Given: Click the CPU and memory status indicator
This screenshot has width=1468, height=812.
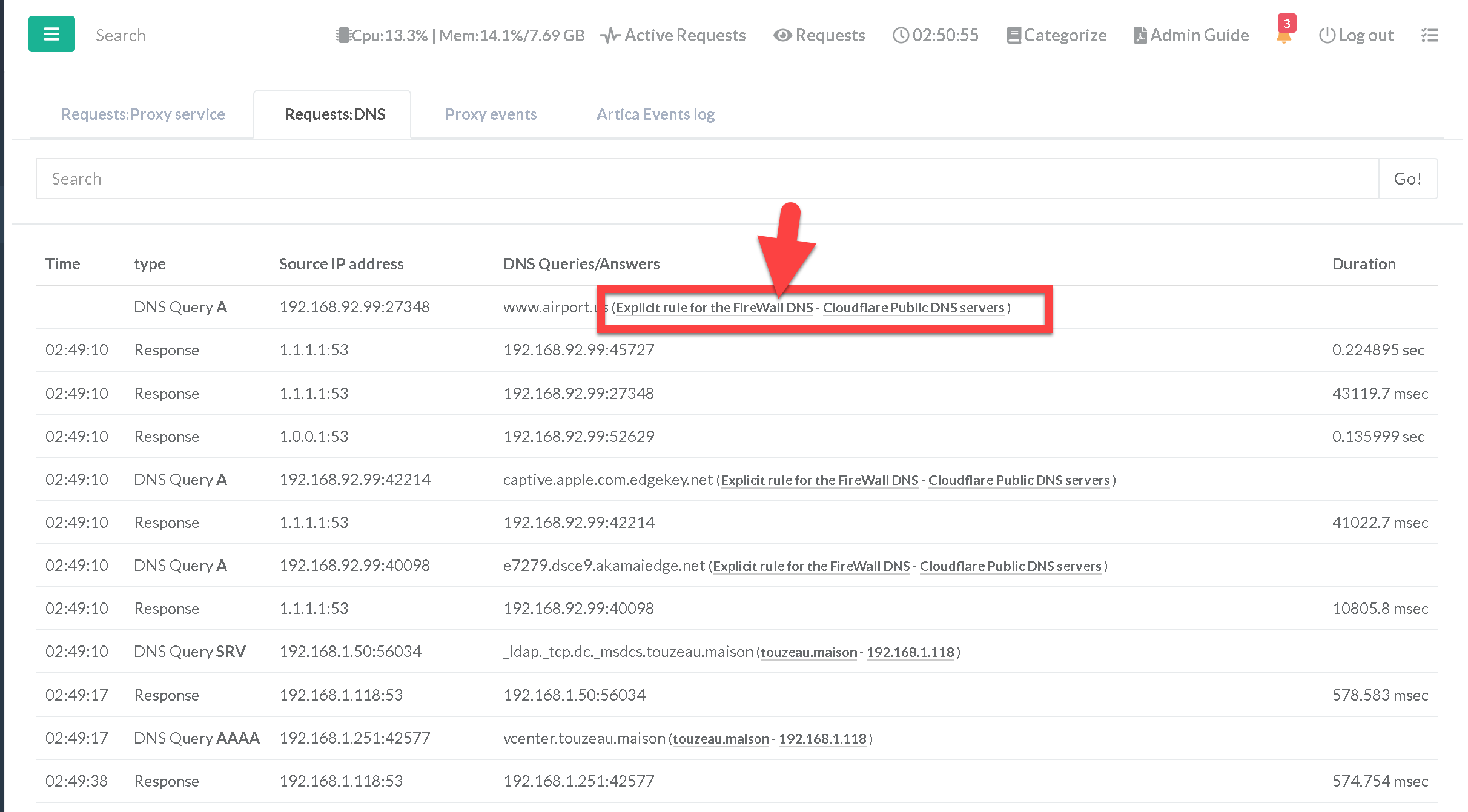Looking at the screenshot, I should pyautogui.click(x=460, y=35).
